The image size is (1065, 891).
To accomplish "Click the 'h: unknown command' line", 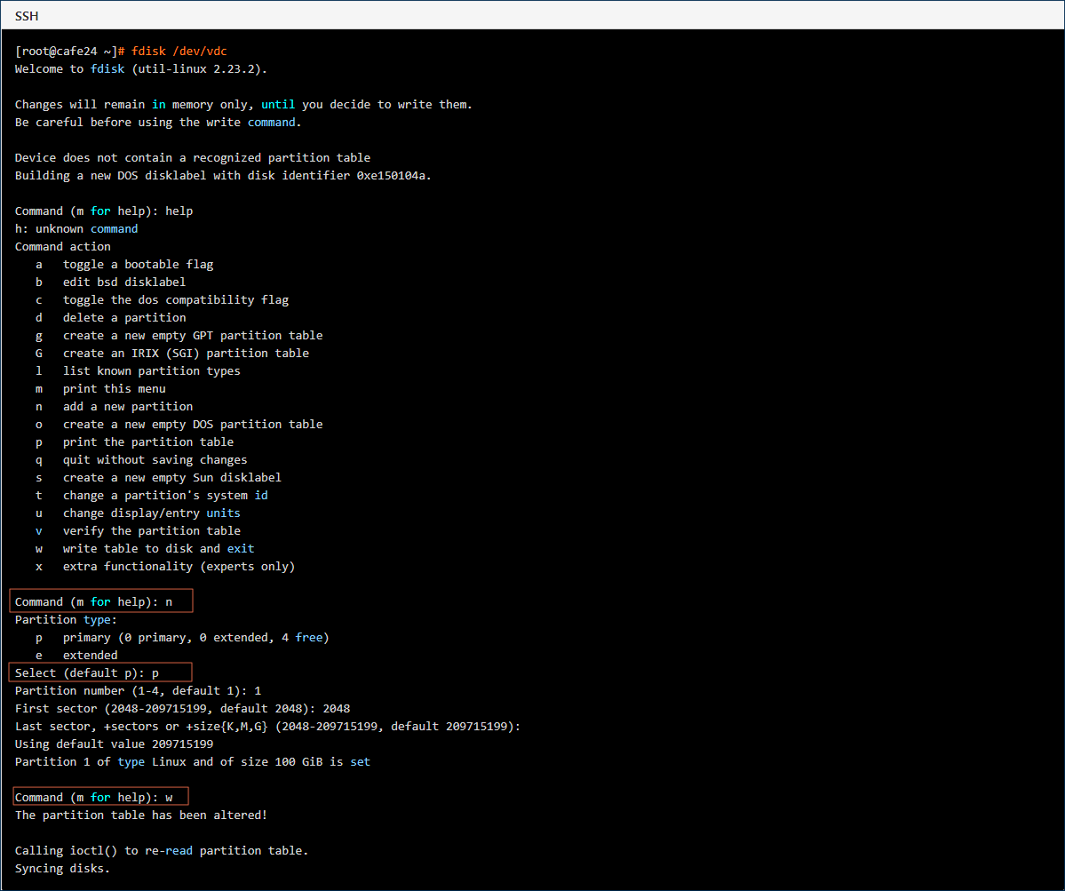I will [76, 228].
